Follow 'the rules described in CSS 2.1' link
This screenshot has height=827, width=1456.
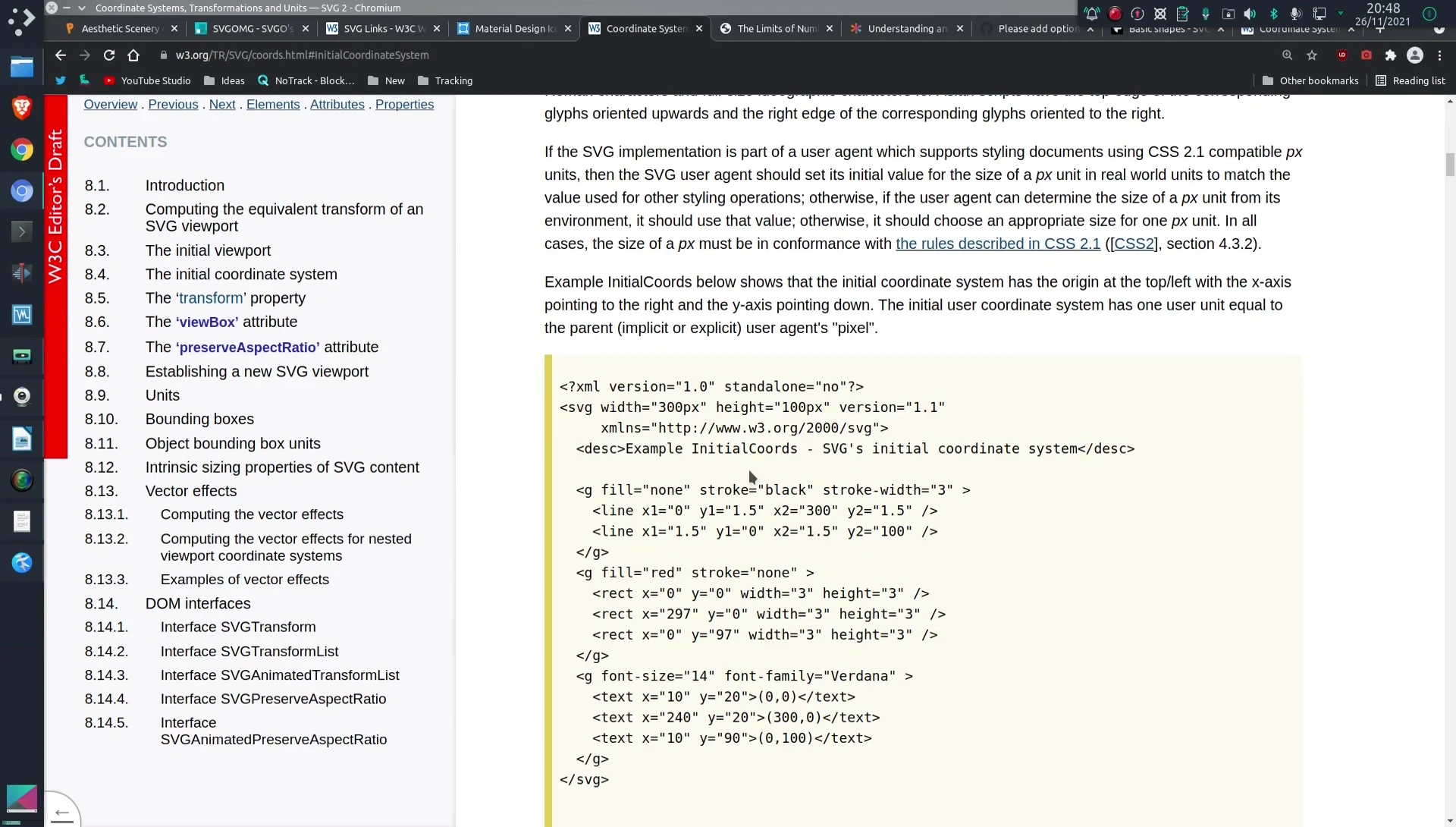[998, 244]
